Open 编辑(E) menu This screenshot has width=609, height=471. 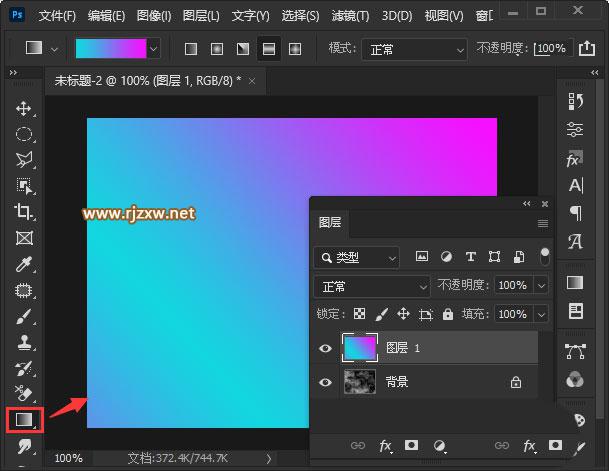106,16
